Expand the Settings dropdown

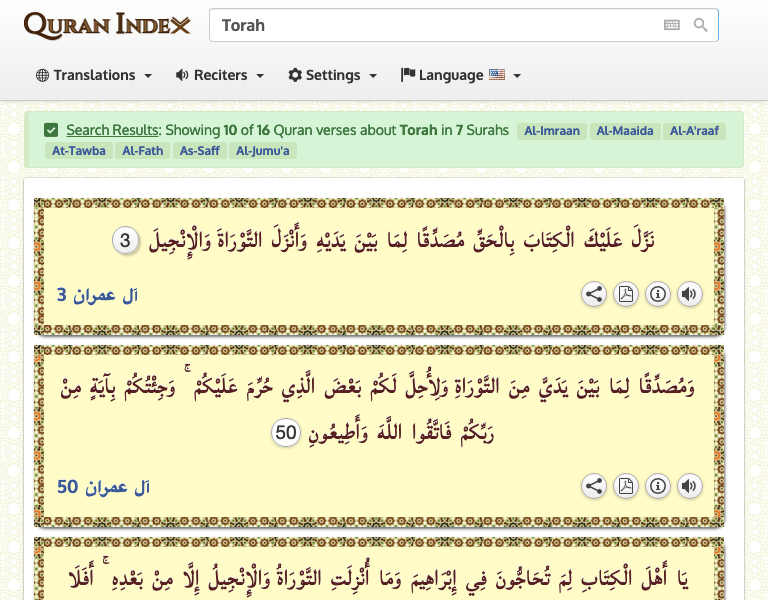pos(332,75)
